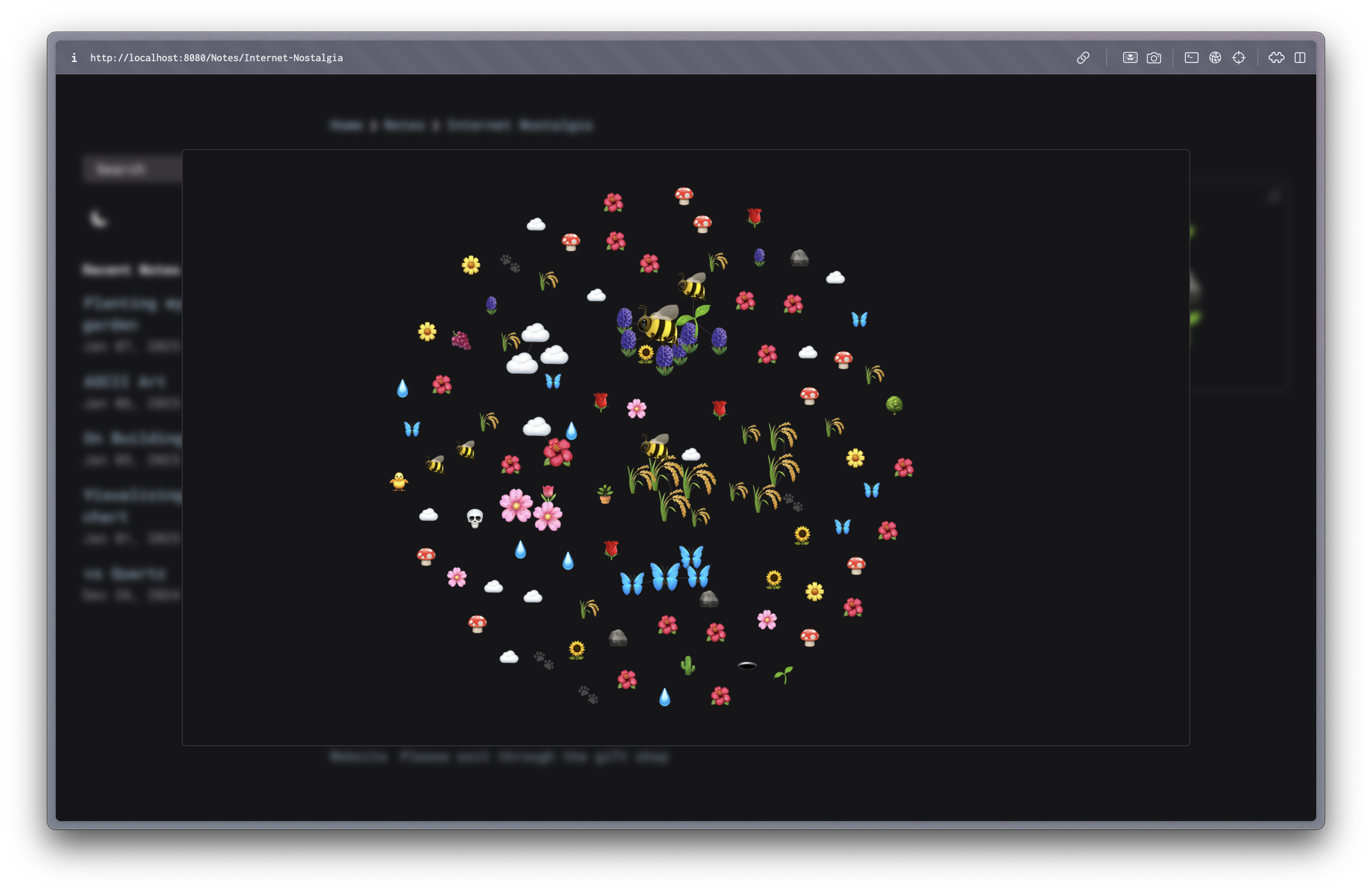Click the globe network icon
The width and height of the screenshot is (1372, 892).
pyautogui.click(x=1214, y=57)
